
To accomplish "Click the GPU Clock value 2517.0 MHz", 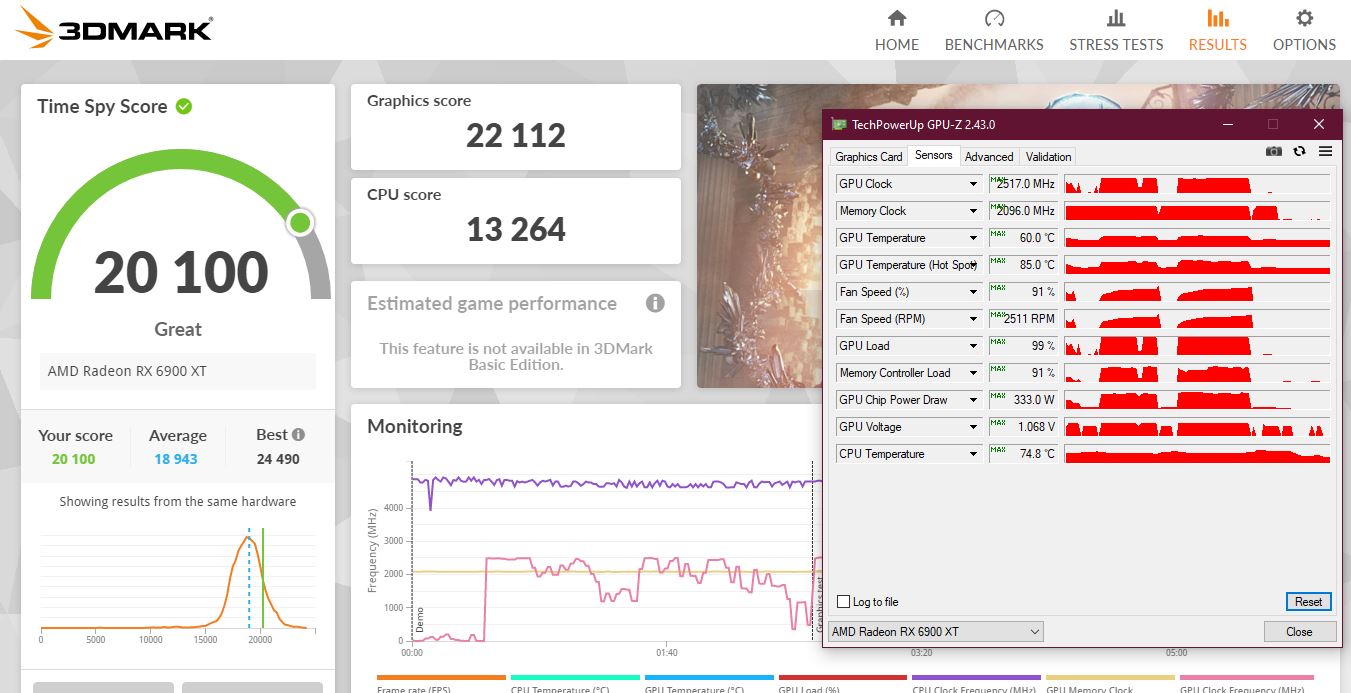I will [x=1022, y=184].
